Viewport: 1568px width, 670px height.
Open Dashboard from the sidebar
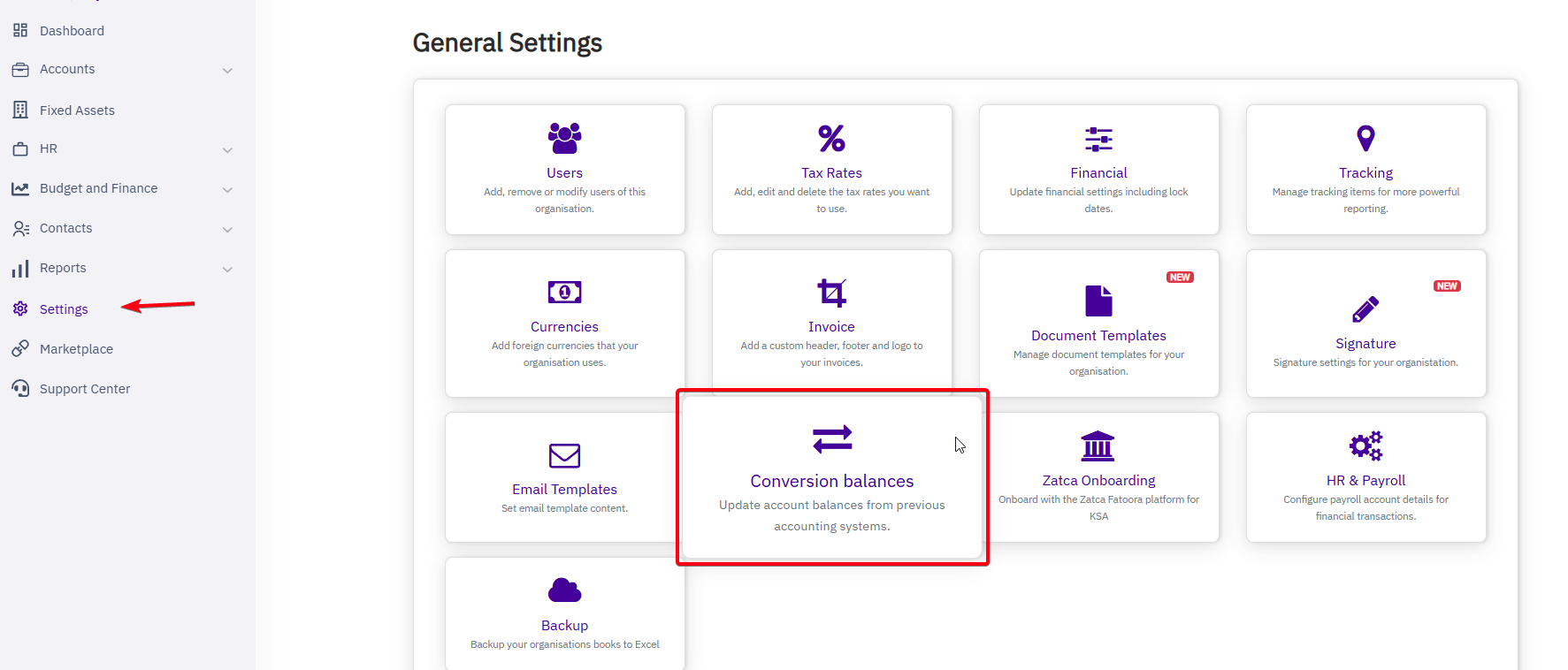pyautogui.click(x=72, y=31)
